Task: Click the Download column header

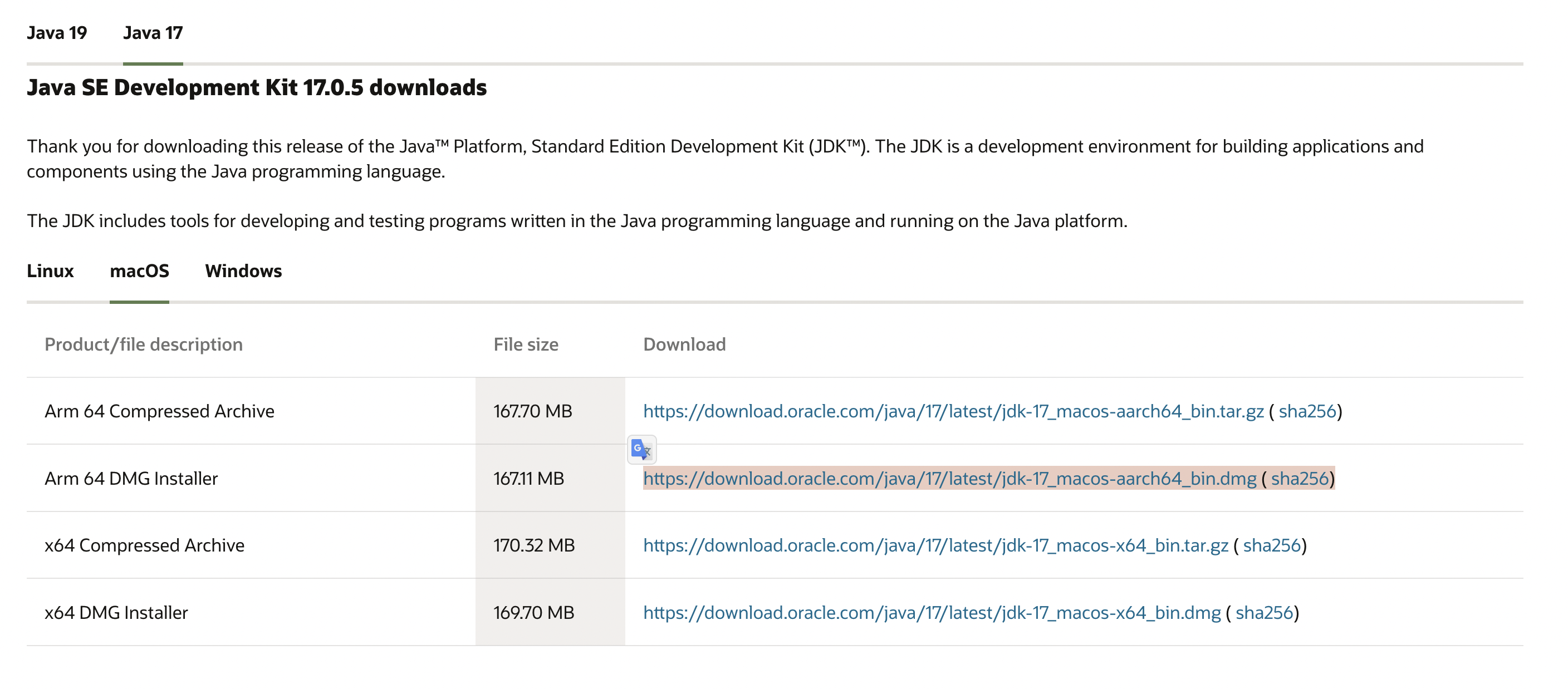Action: point(684,344)
